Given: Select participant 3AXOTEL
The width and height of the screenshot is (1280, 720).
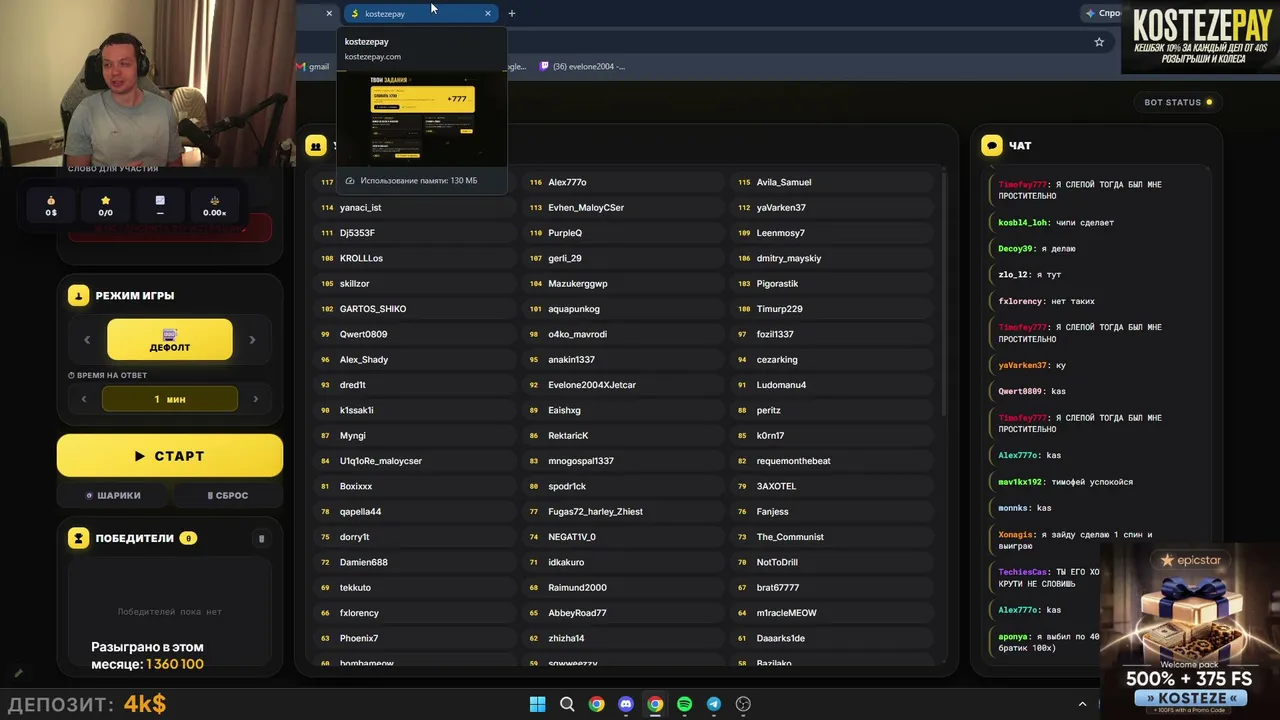Looking at the screenshot, I should (x=832, y=486).
